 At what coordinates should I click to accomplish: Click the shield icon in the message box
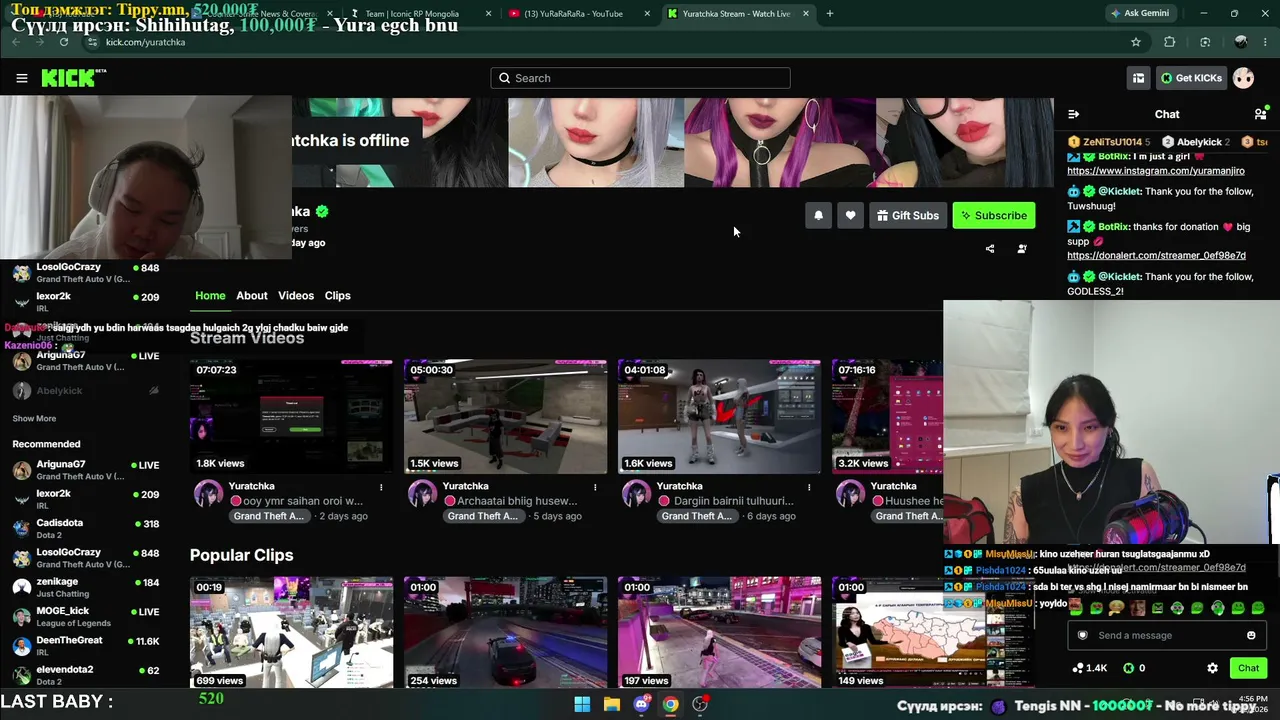[1082, 635]
